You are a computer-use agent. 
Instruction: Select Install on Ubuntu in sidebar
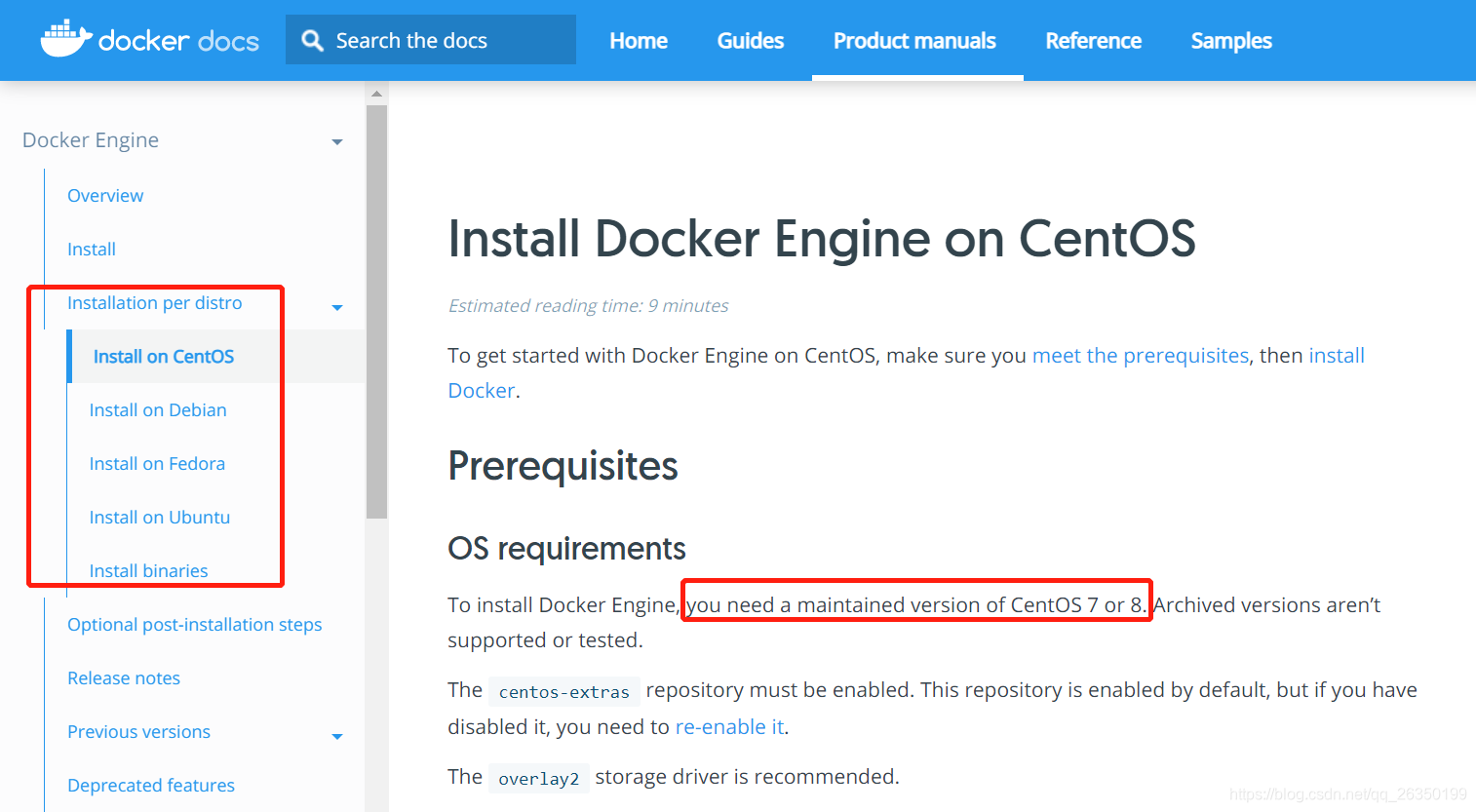point(160,518)
